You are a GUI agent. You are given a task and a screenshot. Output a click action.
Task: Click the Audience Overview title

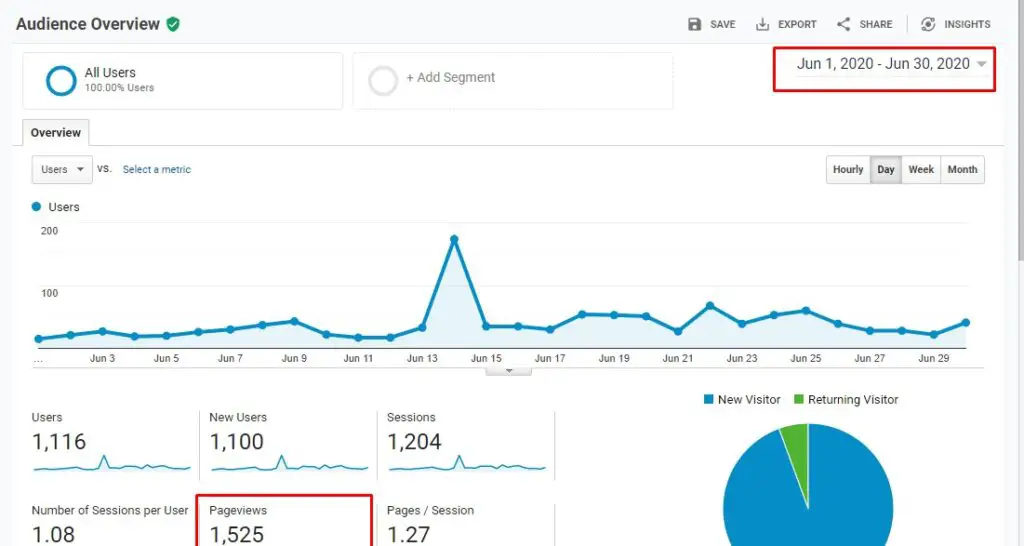pos(88,24)
